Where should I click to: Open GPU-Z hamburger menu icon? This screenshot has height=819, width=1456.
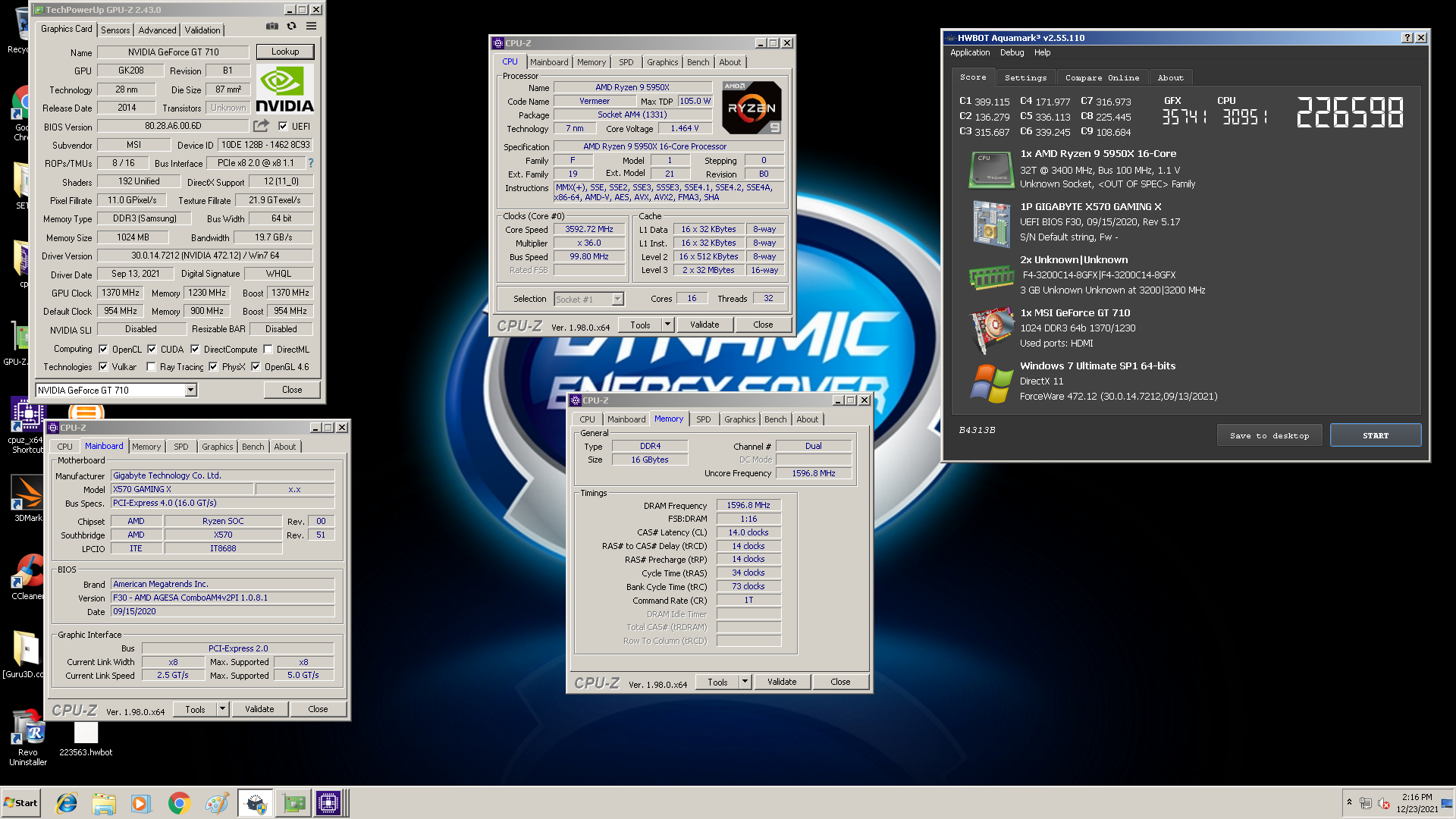(311, 27)
